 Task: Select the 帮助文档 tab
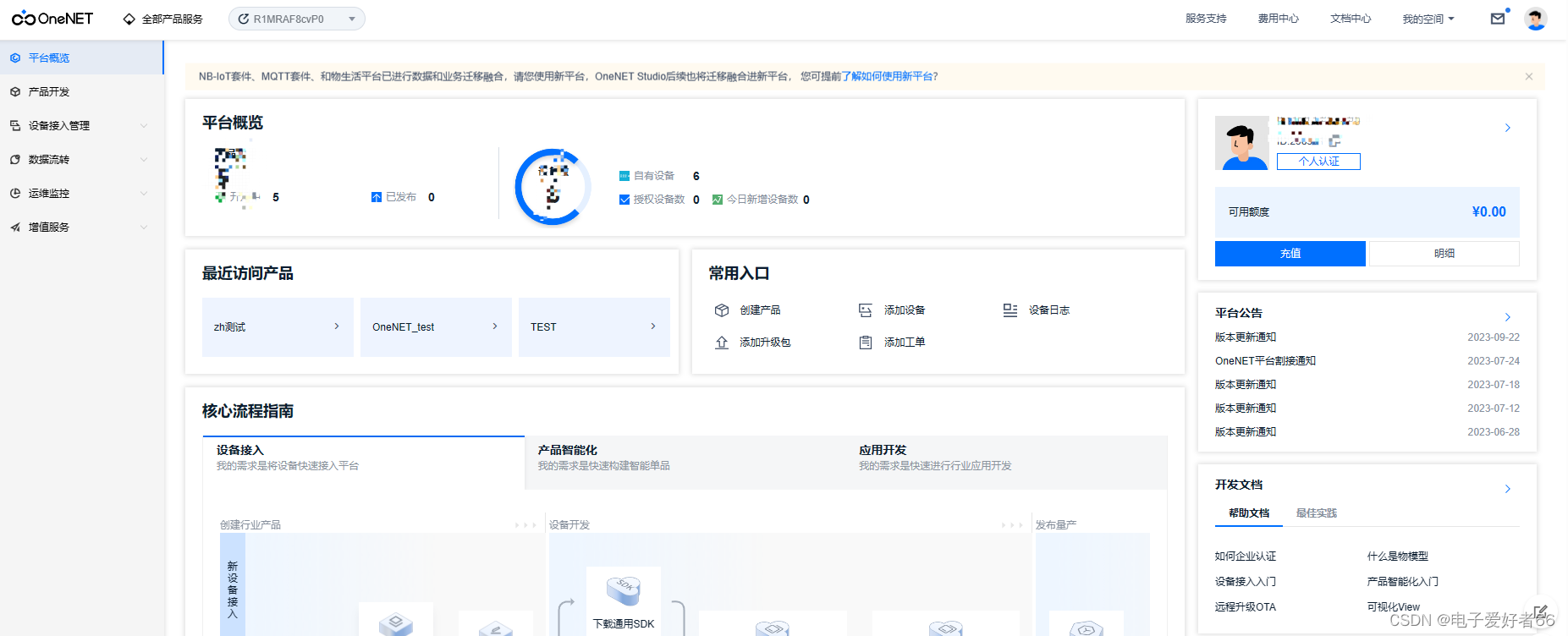1249,513
